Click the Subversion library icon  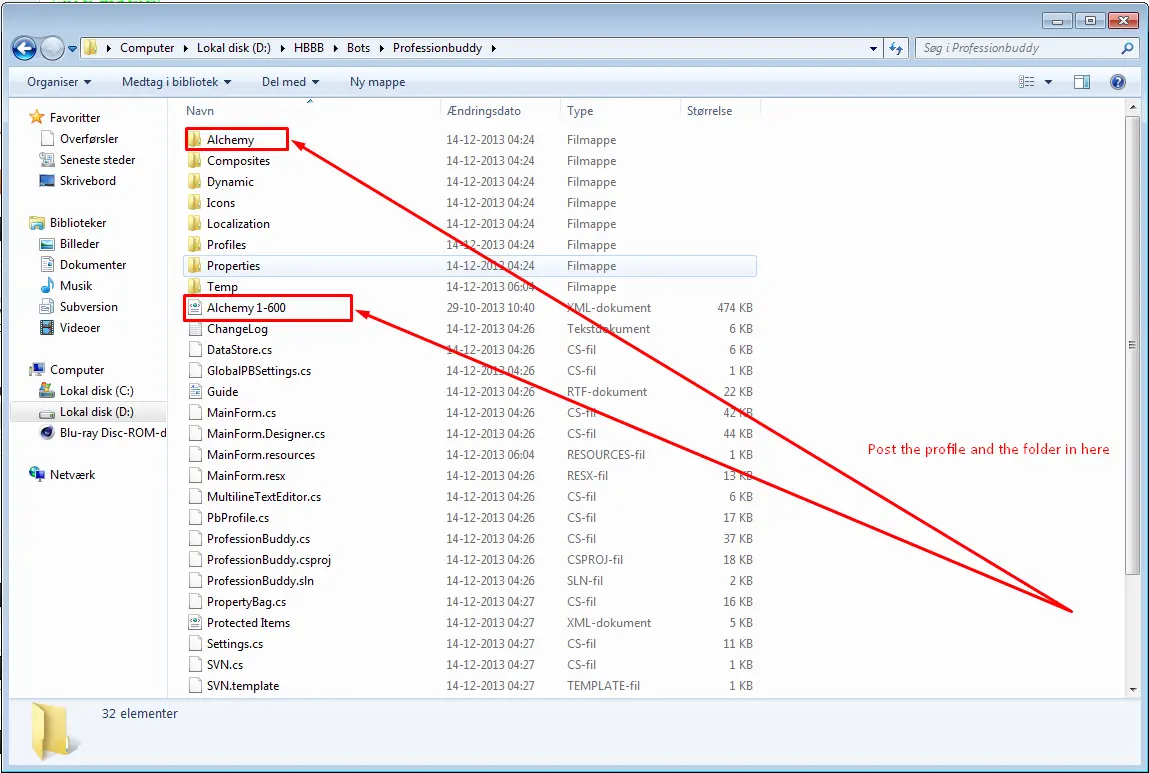(47, 307)
